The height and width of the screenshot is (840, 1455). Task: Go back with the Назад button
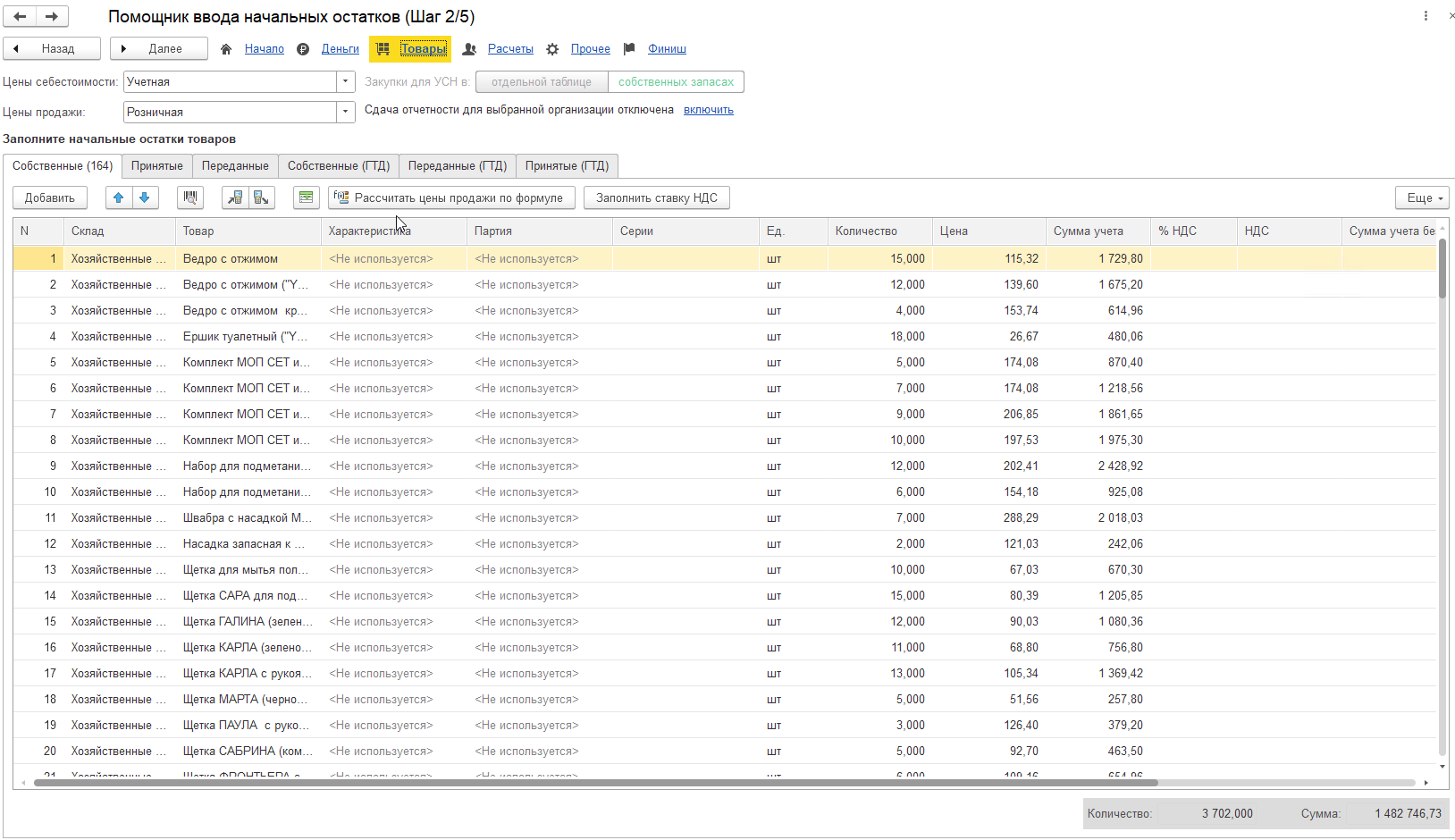(x=51, y=49)
